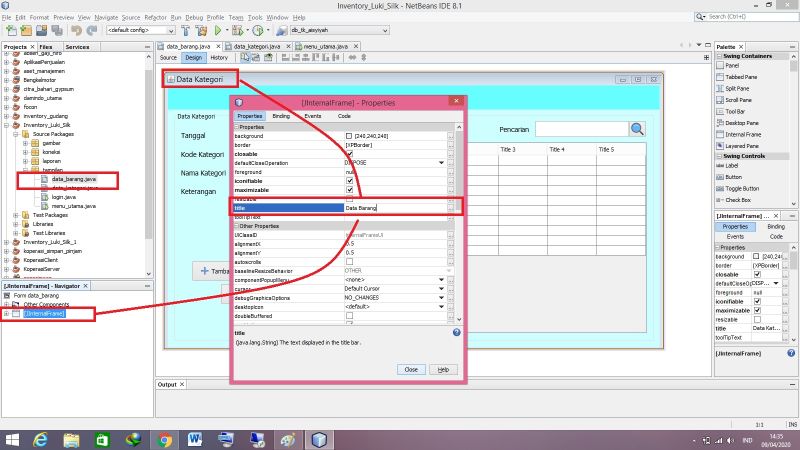Screen dimensions: 800x450
Task: Click the magnifier search button beside Pencarian
Action: (637, 129)
